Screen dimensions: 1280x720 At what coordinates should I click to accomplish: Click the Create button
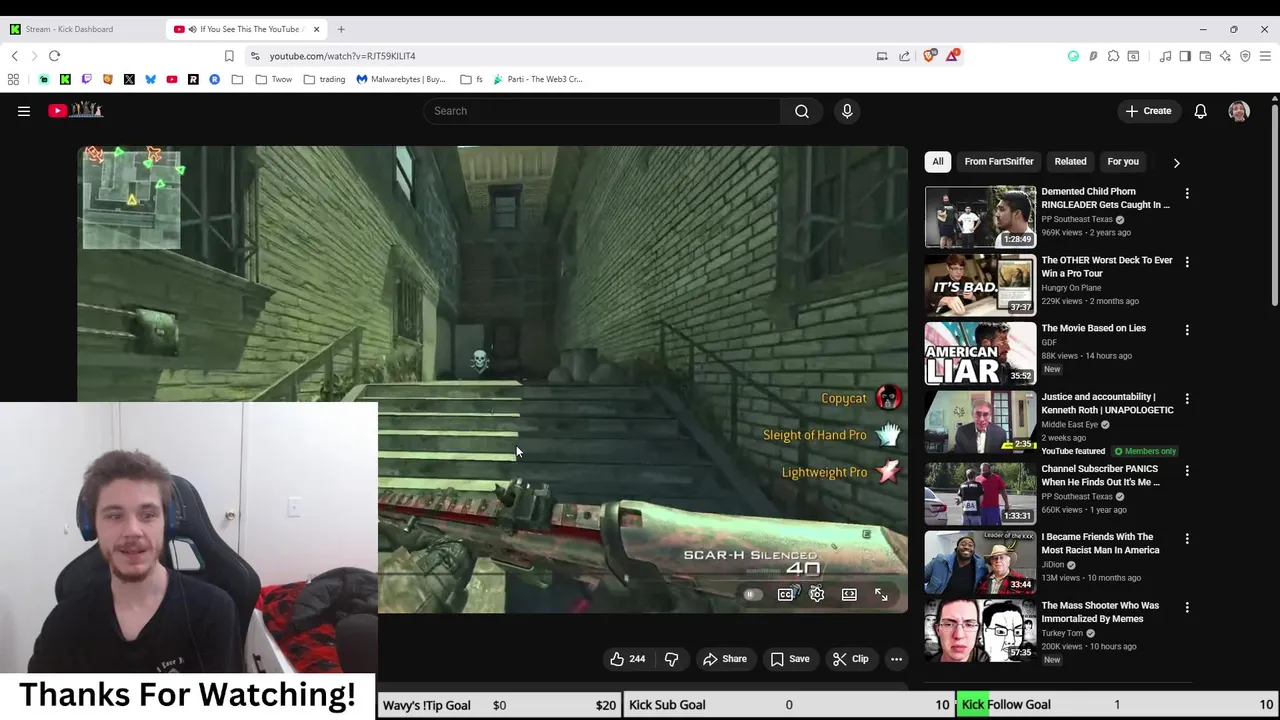(x=1148, y=111)
